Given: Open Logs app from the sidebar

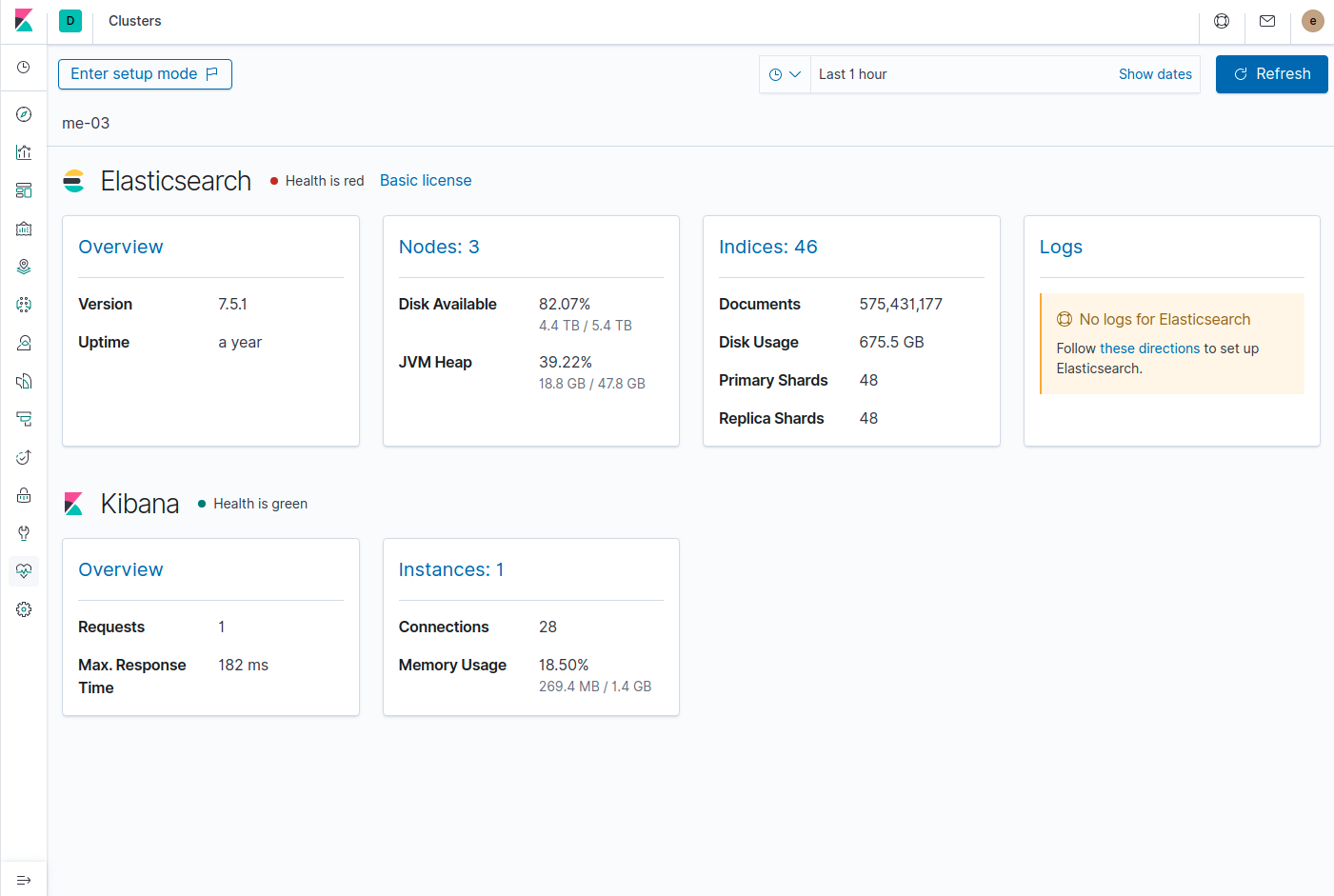Looking at the screenshot, I should point(24,381).
